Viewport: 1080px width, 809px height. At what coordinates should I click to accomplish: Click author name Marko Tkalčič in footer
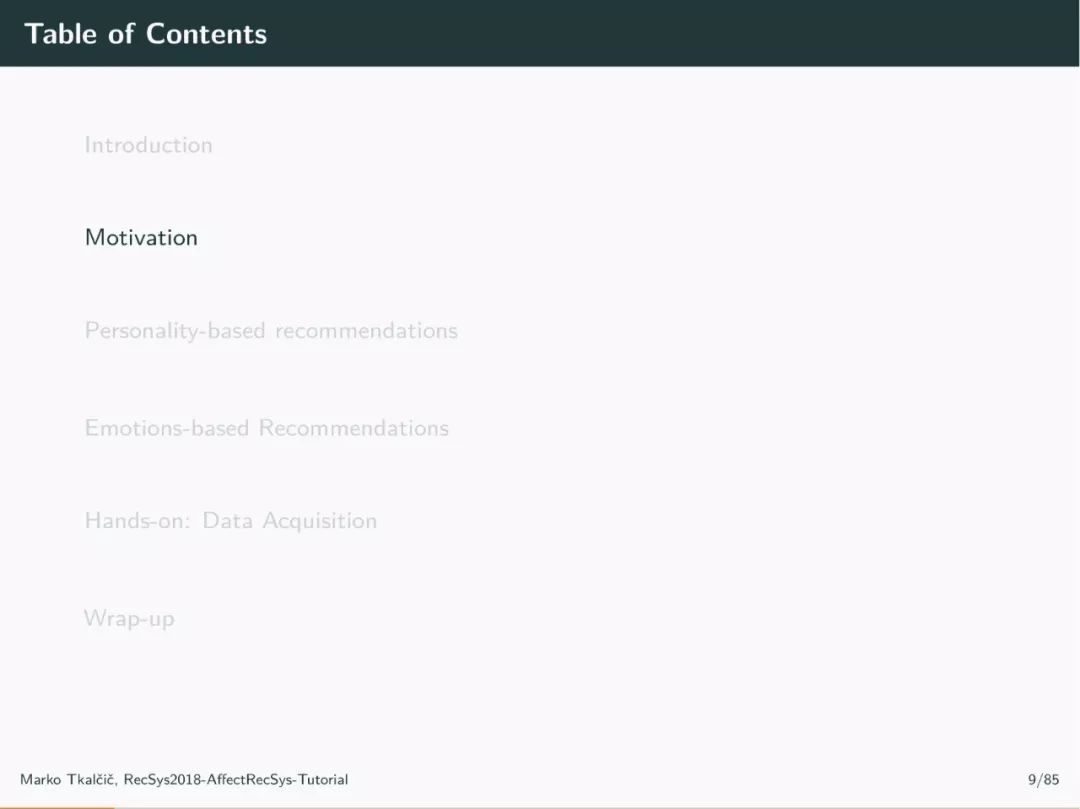(x=68, y=779)
